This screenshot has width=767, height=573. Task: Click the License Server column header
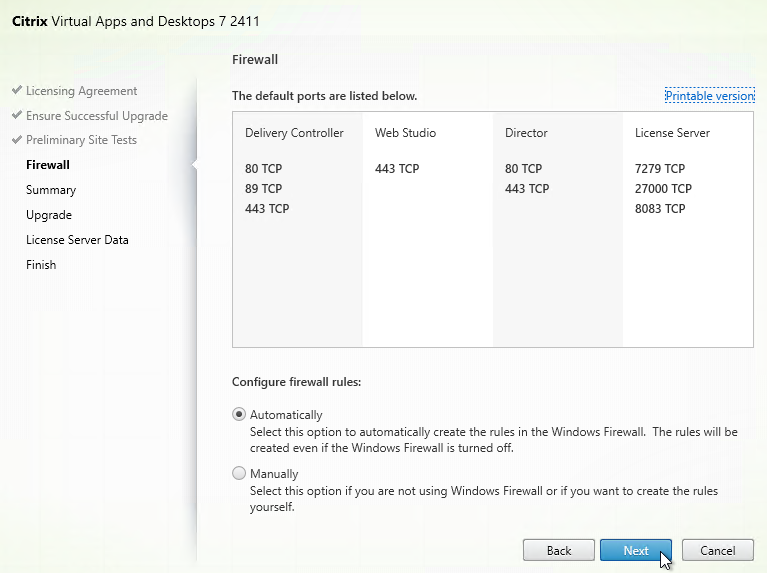(672, 133)
